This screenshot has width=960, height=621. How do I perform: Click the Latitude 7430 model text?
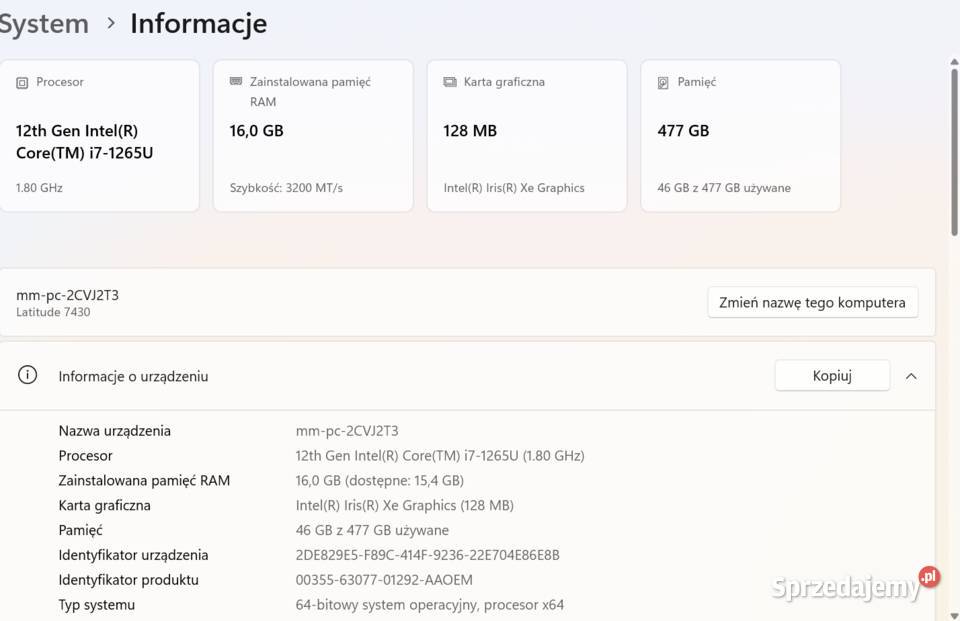(53, 312)
